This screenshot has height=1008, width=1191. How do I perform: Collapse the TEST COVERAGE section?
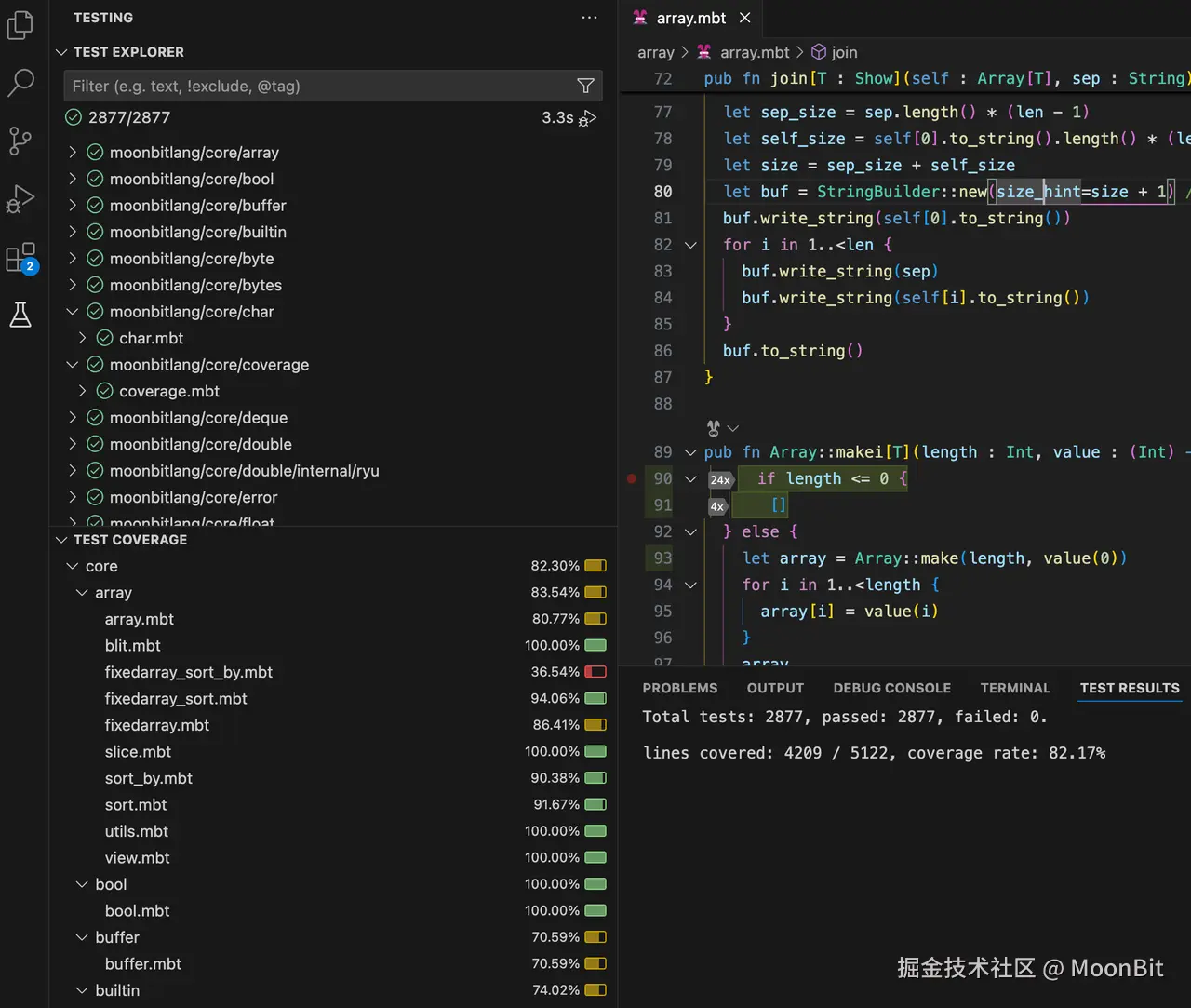(62, 540)
